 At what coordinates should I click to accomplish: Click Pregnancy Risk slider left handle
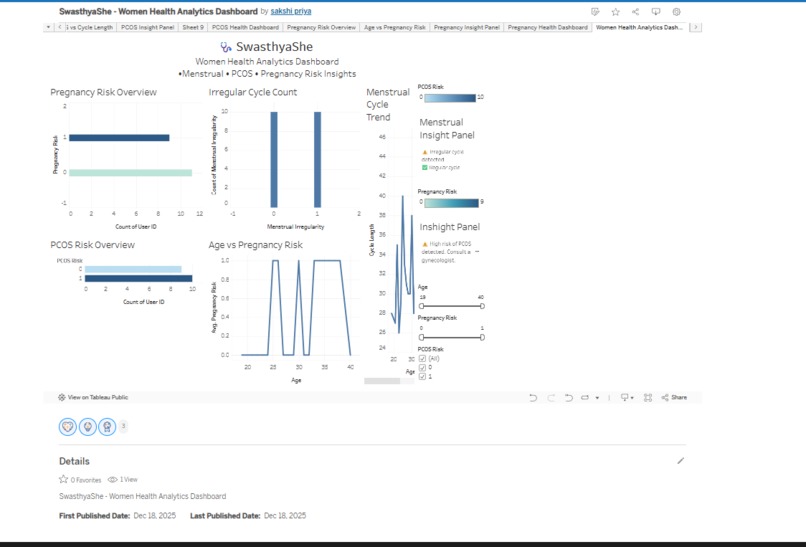(x=422, y=338)
